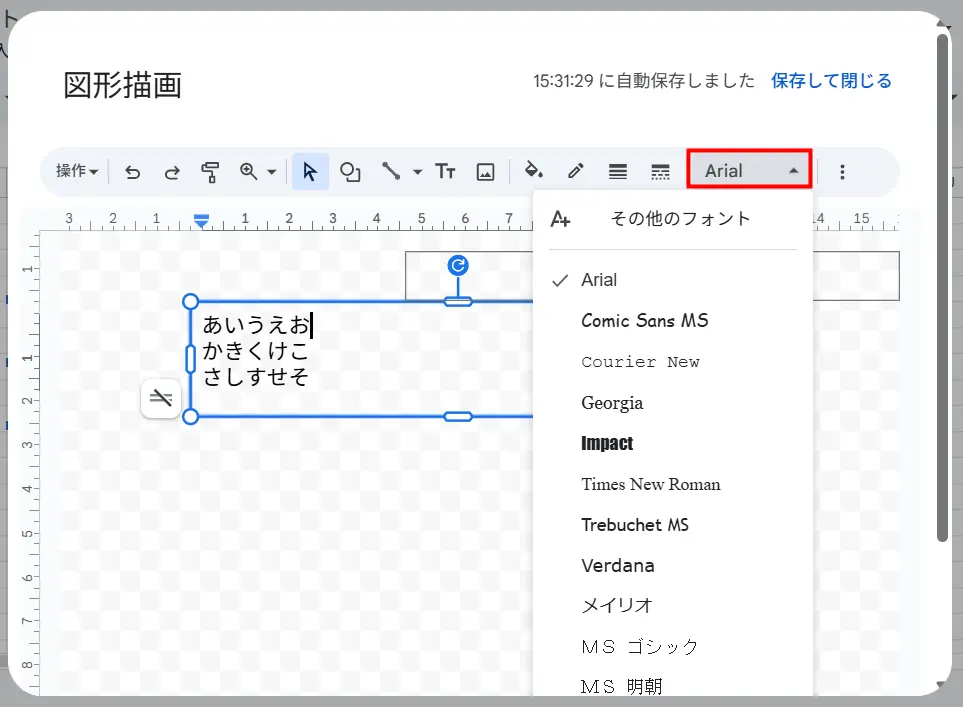Collapse the Arial font dropdown
The height and width of the screenshot is (707, 963).
(x=751, y=171)
